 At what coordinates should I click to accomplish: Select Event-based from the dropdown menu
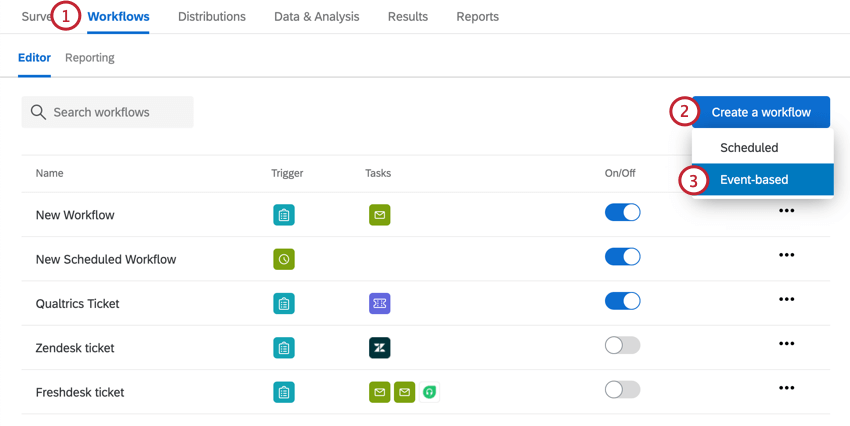pos(754,180)
